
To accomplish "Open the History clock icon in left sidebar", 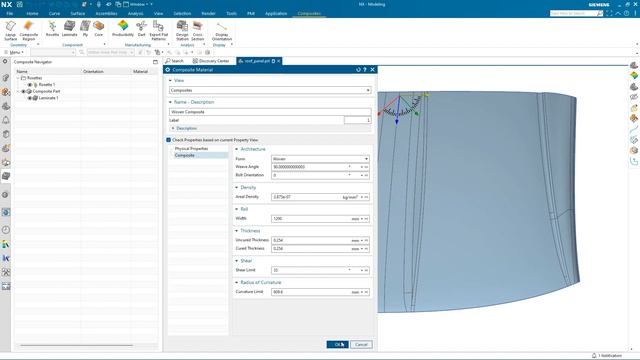I will click(x=6, y=230).
